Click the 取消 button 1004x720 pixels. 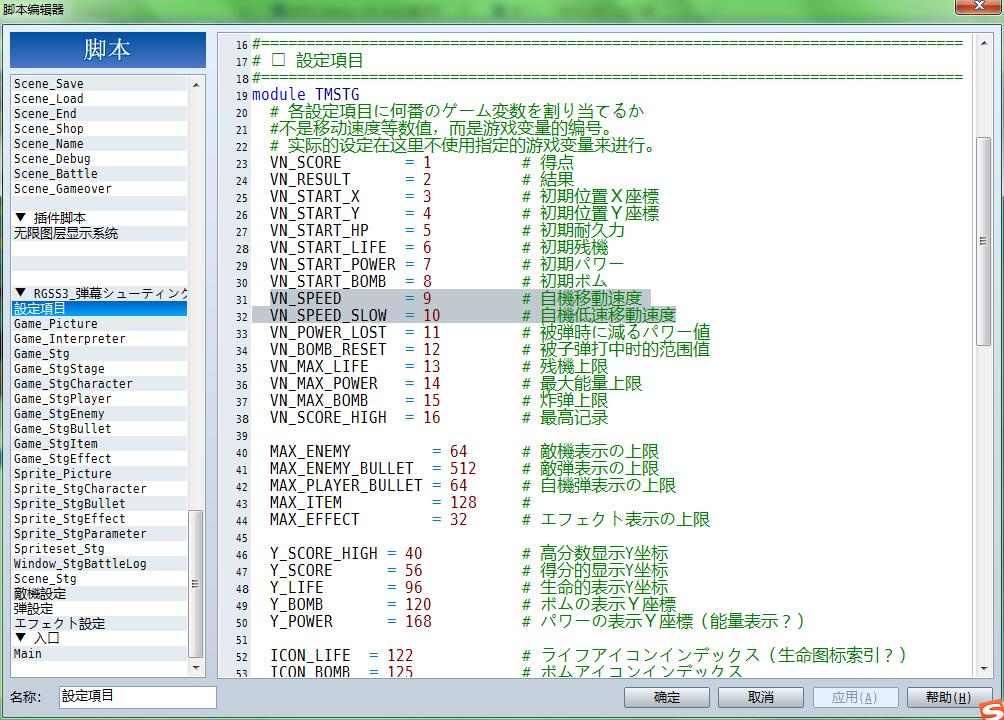761,698
